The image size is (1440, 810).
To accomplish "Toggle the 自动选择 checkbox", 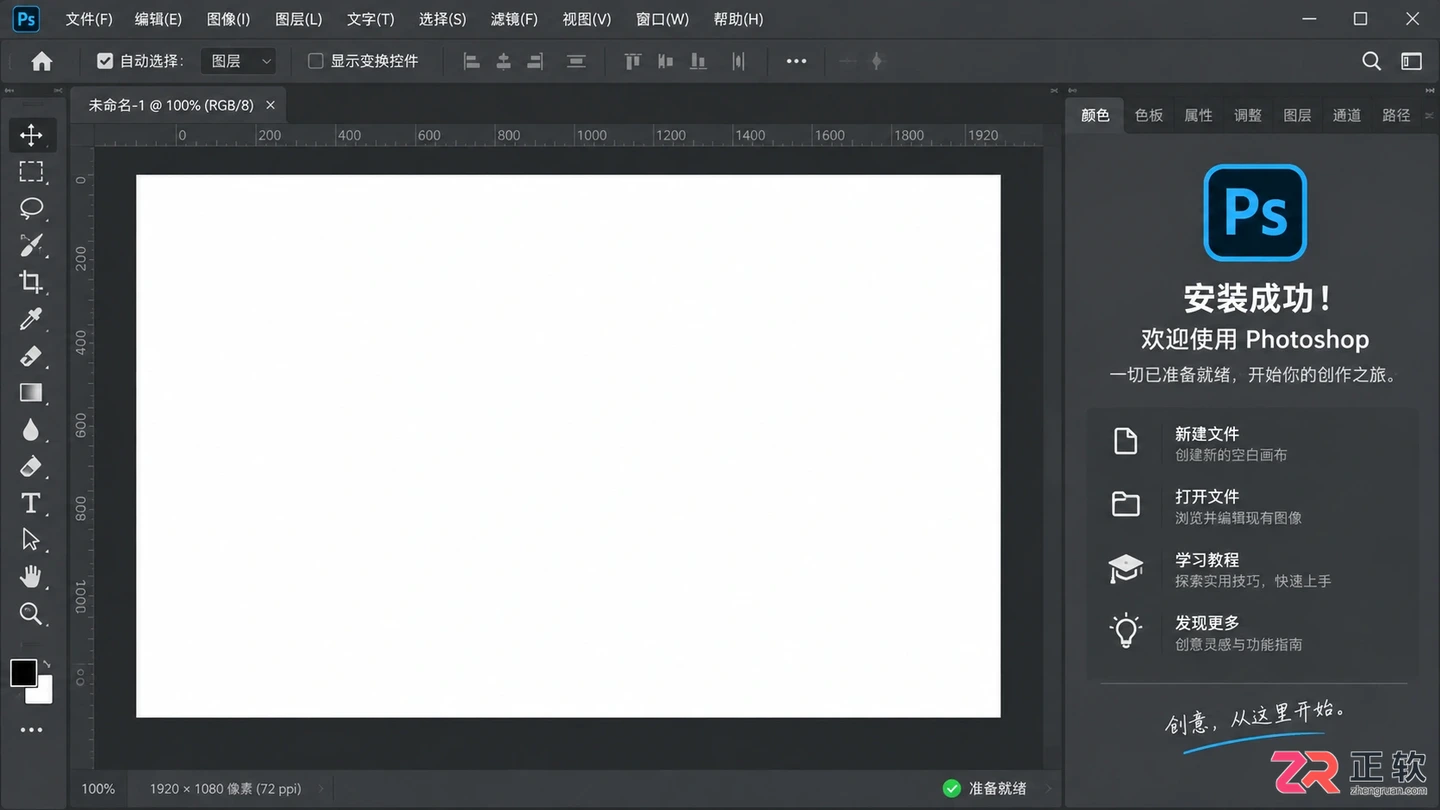I will 105,61.
